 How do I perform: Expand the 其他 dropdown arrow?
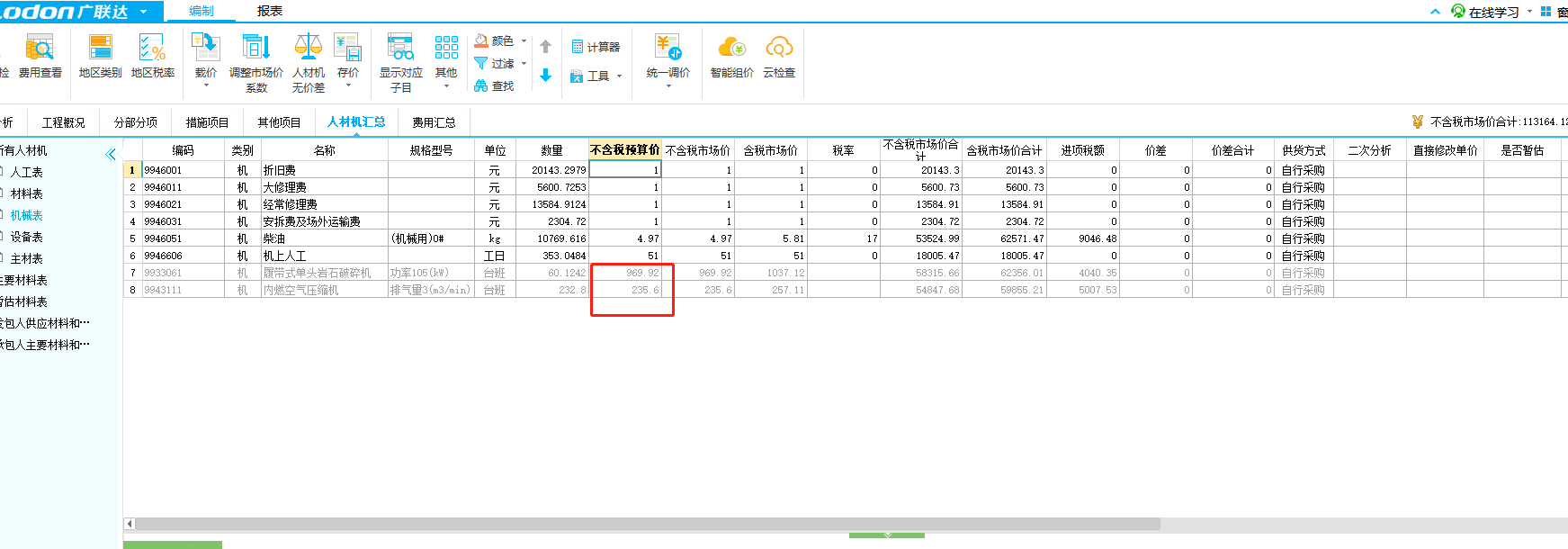pyautogui.click(x=446, y=85)
